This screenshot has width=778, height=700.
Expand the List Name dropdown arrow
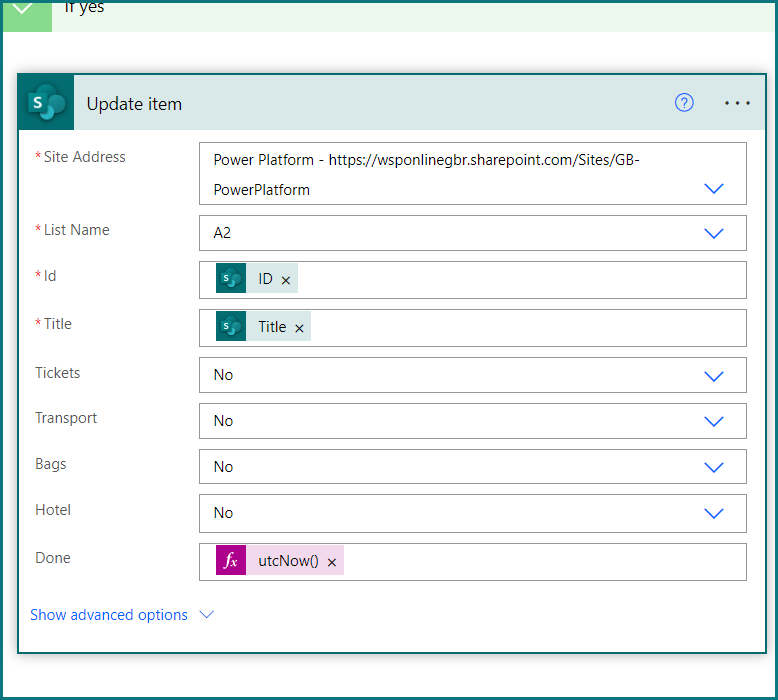point(713,233)
